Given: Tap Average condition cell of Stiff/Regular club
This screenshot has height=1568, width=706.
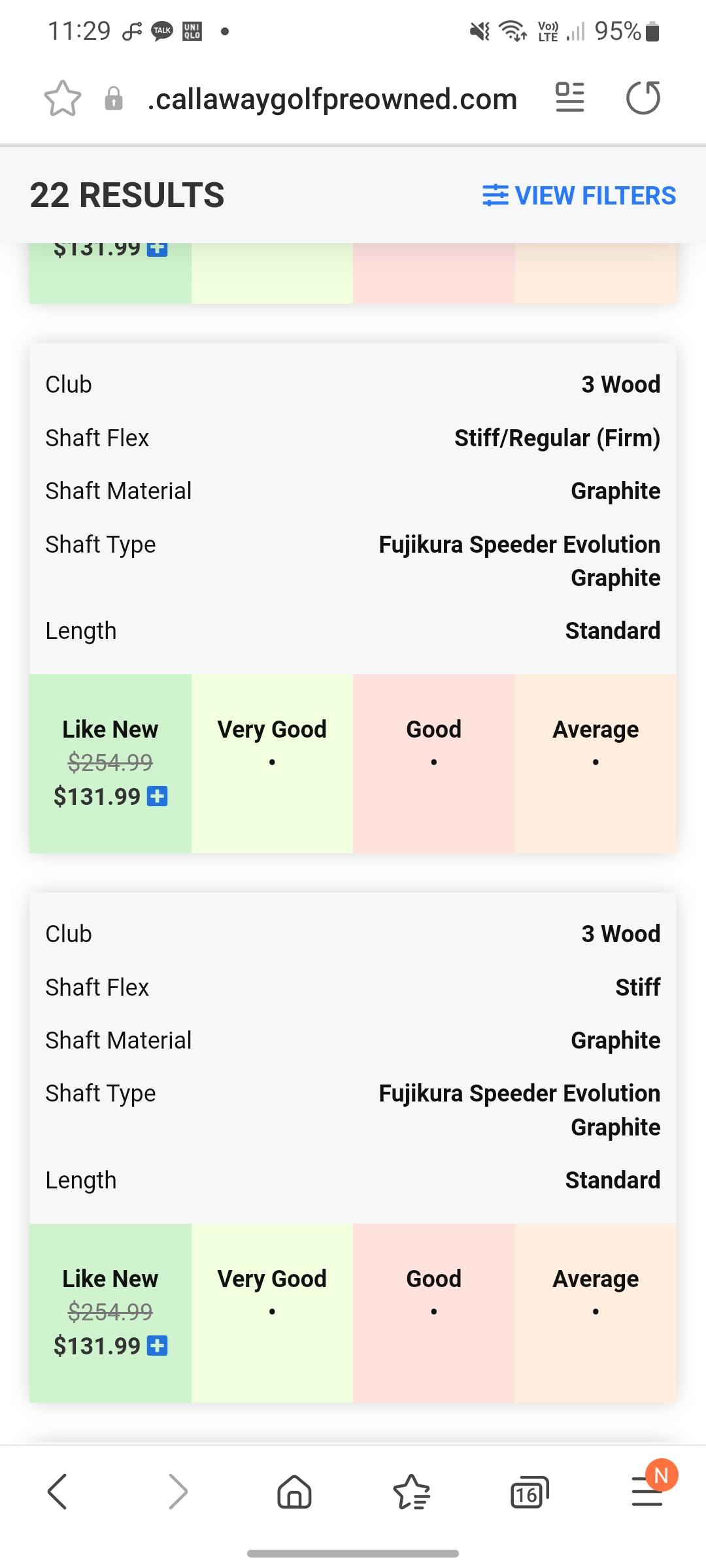Looking at the screenshot, I should (596, 762).
